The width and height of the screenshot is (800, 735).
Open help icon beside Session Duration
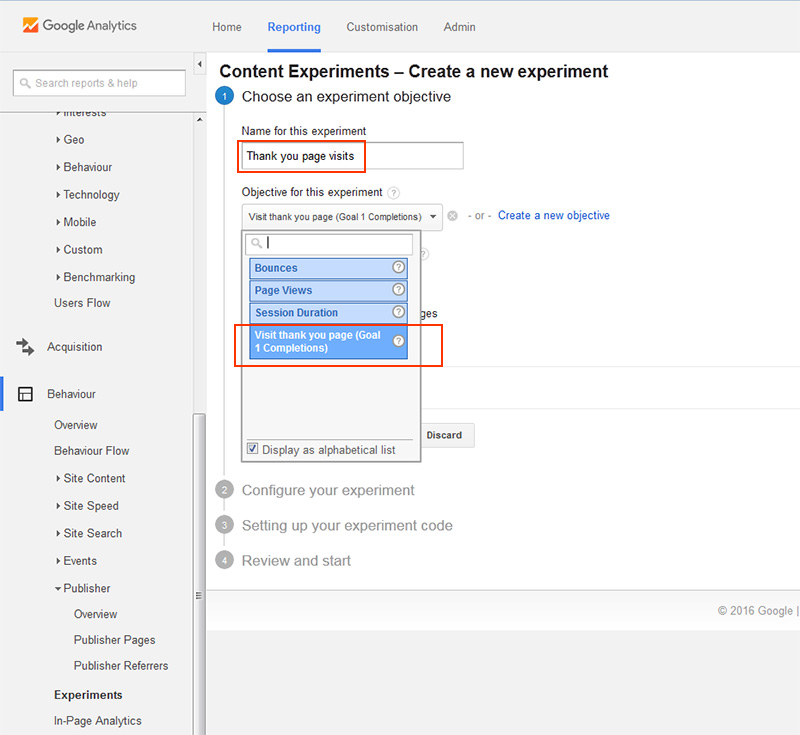point(398,312)
